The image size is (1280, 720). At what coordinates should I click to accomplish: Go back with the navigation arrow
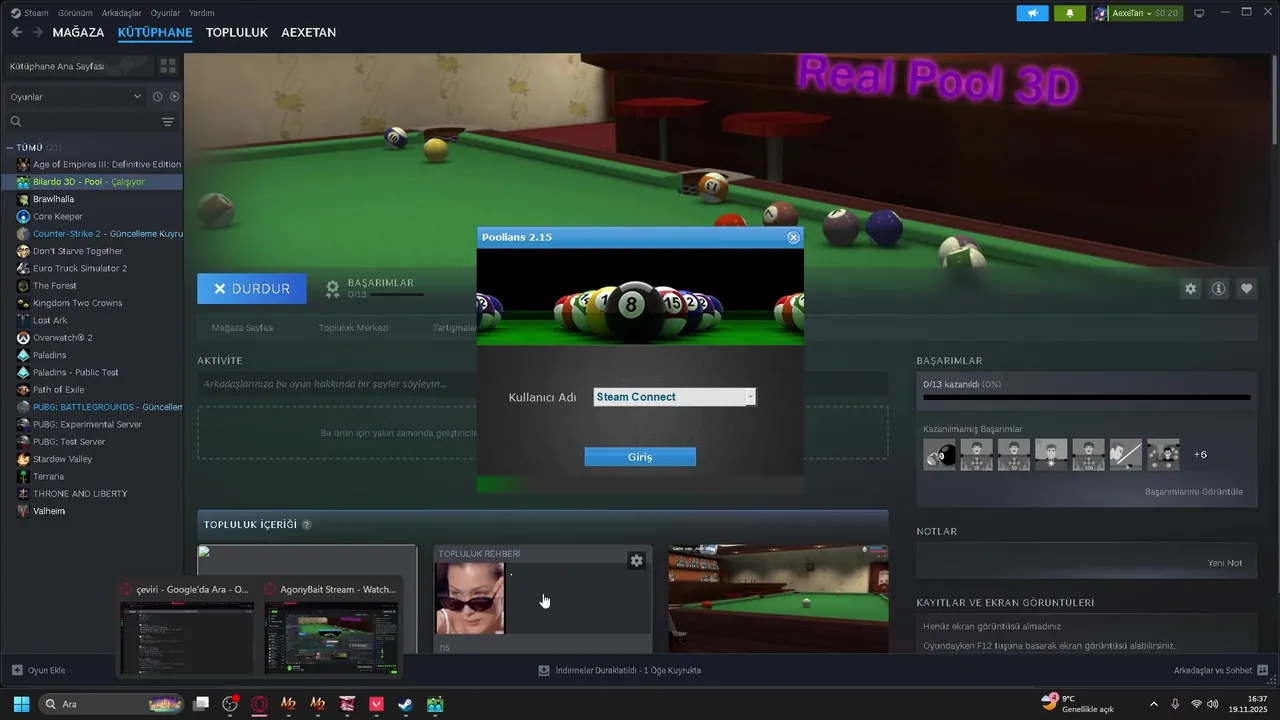point(16,32)
